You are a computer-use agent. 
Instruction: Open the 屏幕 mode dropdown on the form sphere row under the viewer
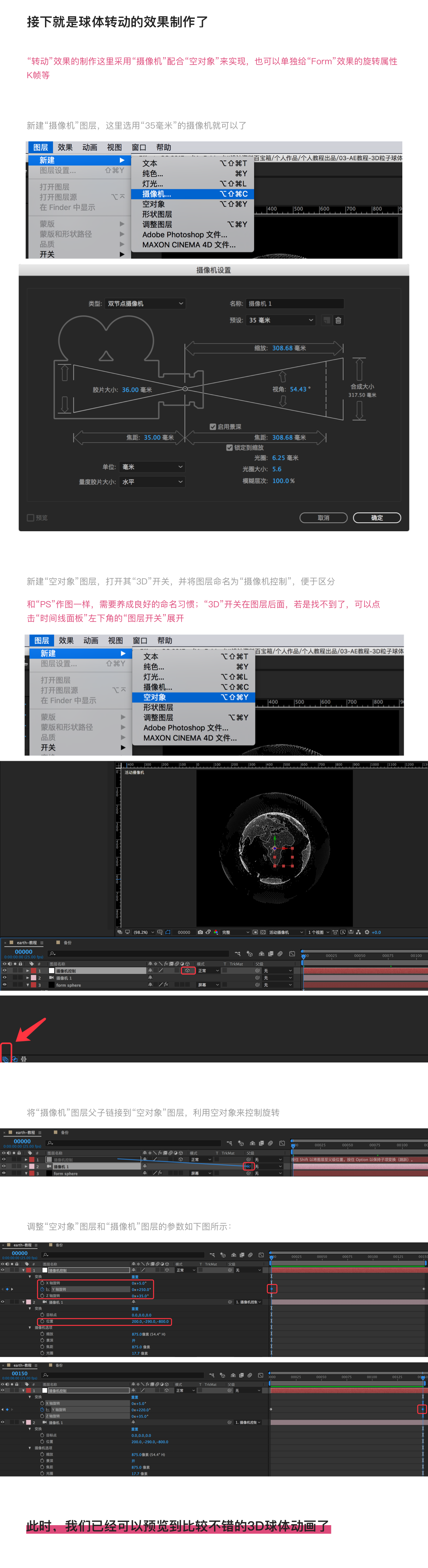coord(208,984)
